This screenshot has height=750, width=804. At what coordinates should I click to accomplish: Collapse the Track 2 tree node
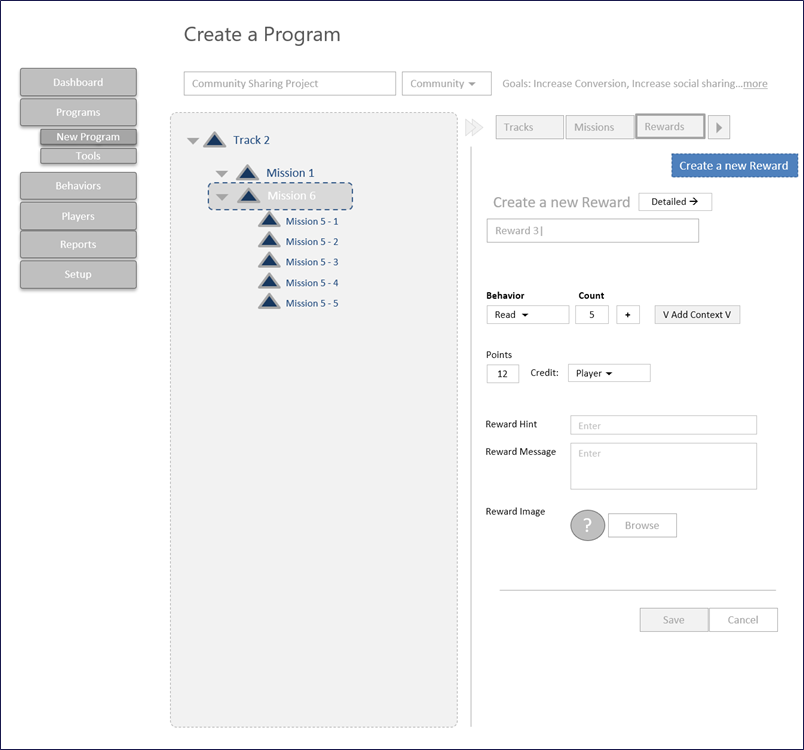[x=193, y=141]
